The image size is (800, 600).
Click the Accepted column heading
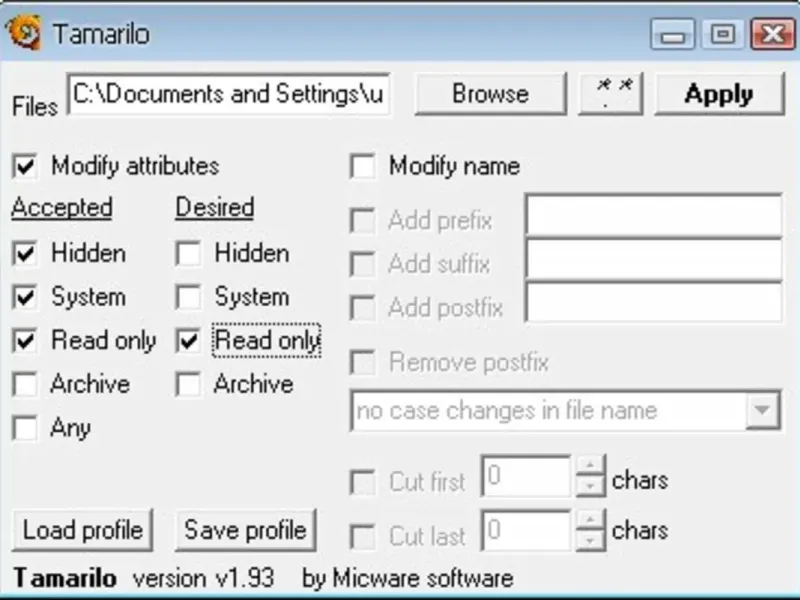coord(62,208)
